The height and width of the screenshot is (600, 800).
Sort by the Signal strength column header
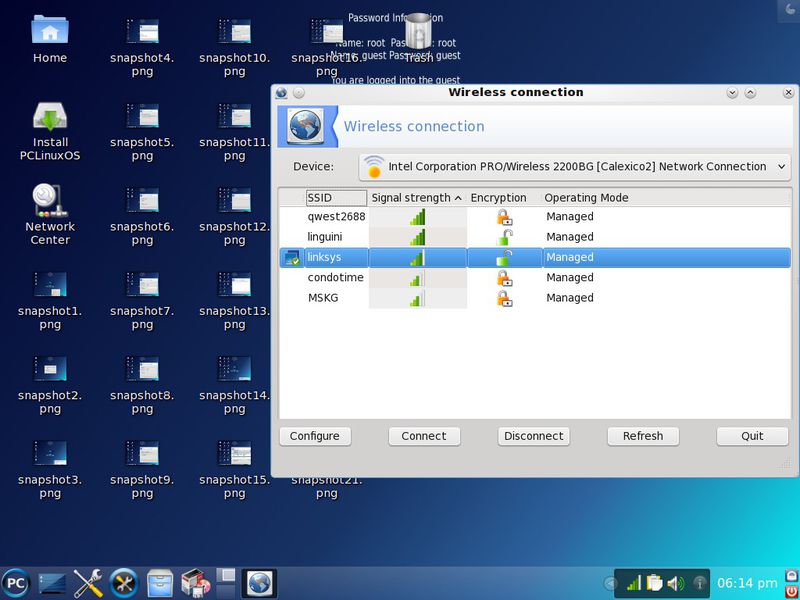[416, 197]
